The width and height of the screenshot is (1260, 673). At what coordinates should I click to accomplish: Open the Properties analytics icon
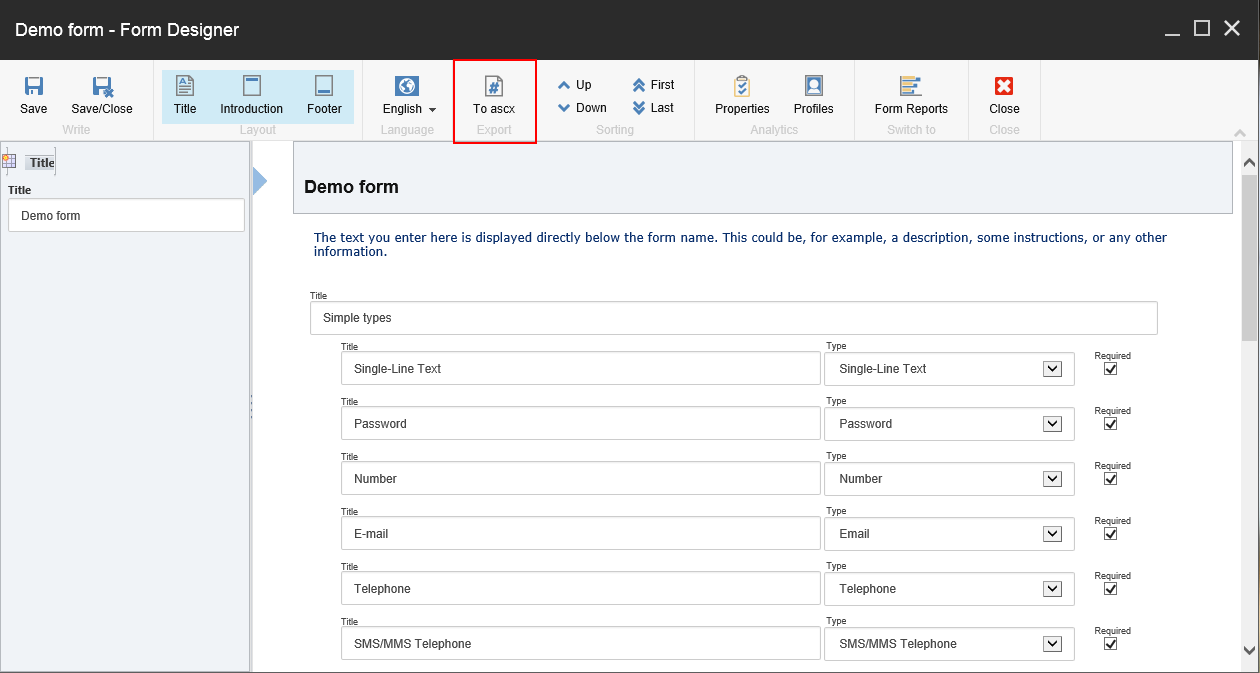pyautogui.click(x=742, y=86)
